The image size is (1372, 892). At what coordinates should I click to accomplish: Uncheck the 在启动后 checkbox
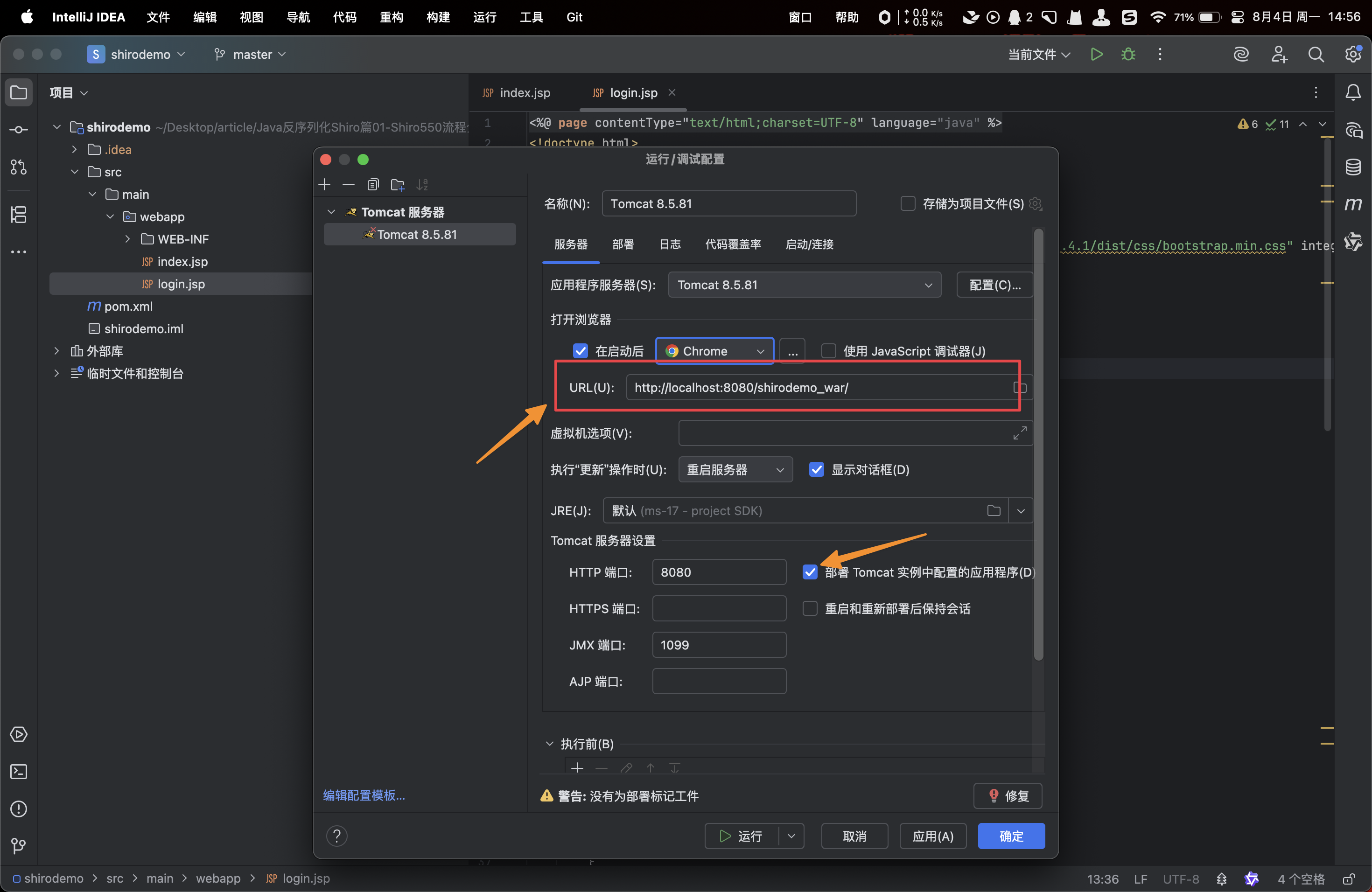pyautogui.click(x=580, y=351)
